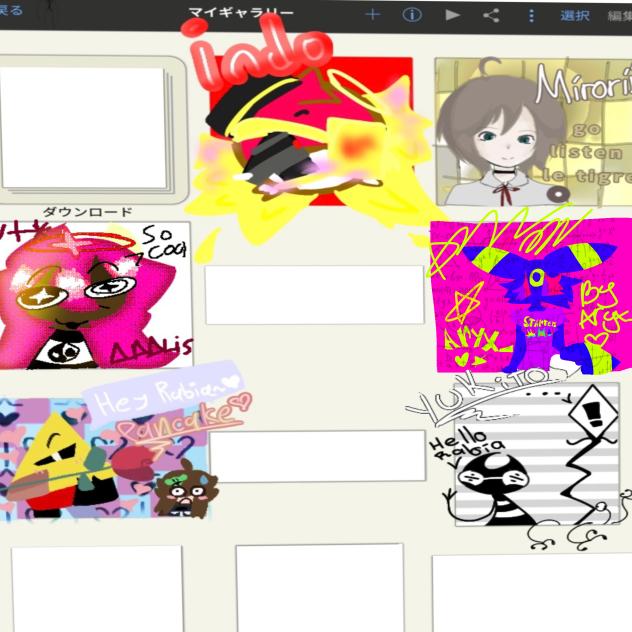Open the red 'indo' star character artwork

(311, 131)
